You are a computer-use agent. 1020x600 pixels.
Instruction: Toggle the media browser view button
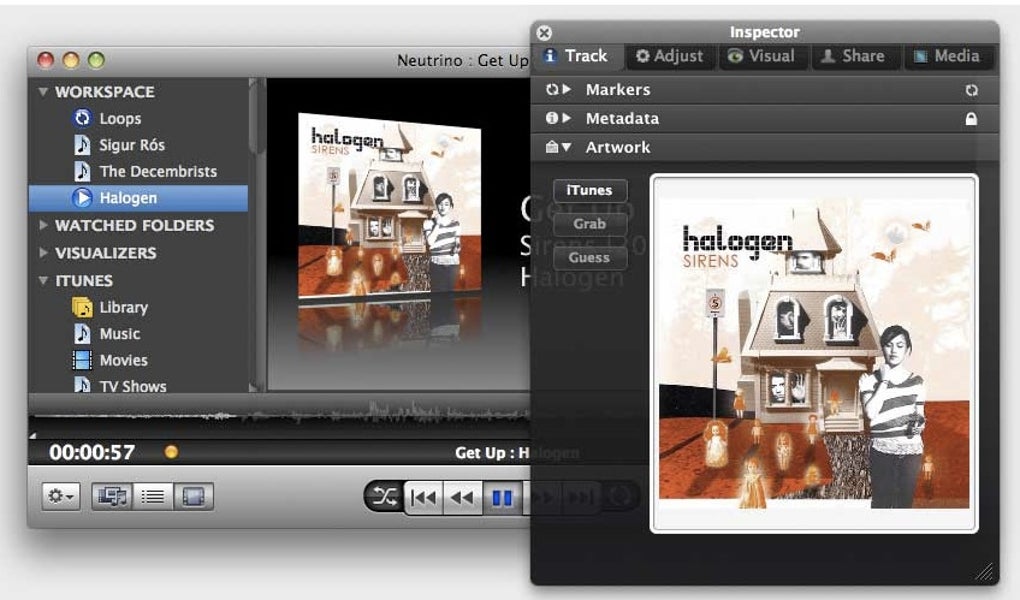pyautogui.click(x=112, y=497)
